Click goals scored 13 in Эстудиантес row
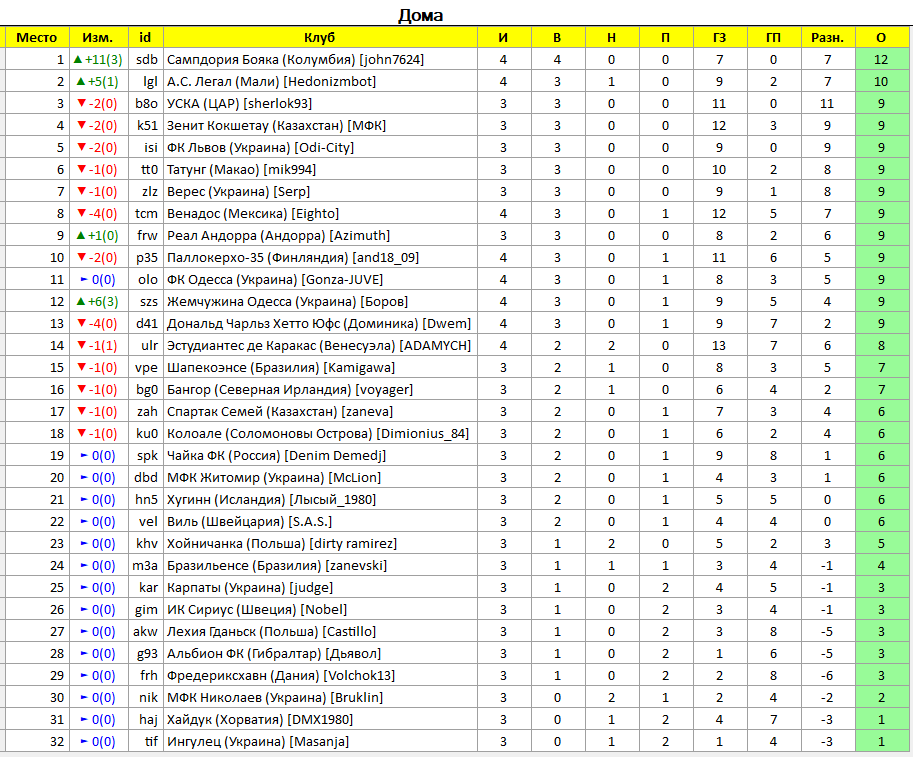Viewport: 913px width, 757px height. [720, 346]
